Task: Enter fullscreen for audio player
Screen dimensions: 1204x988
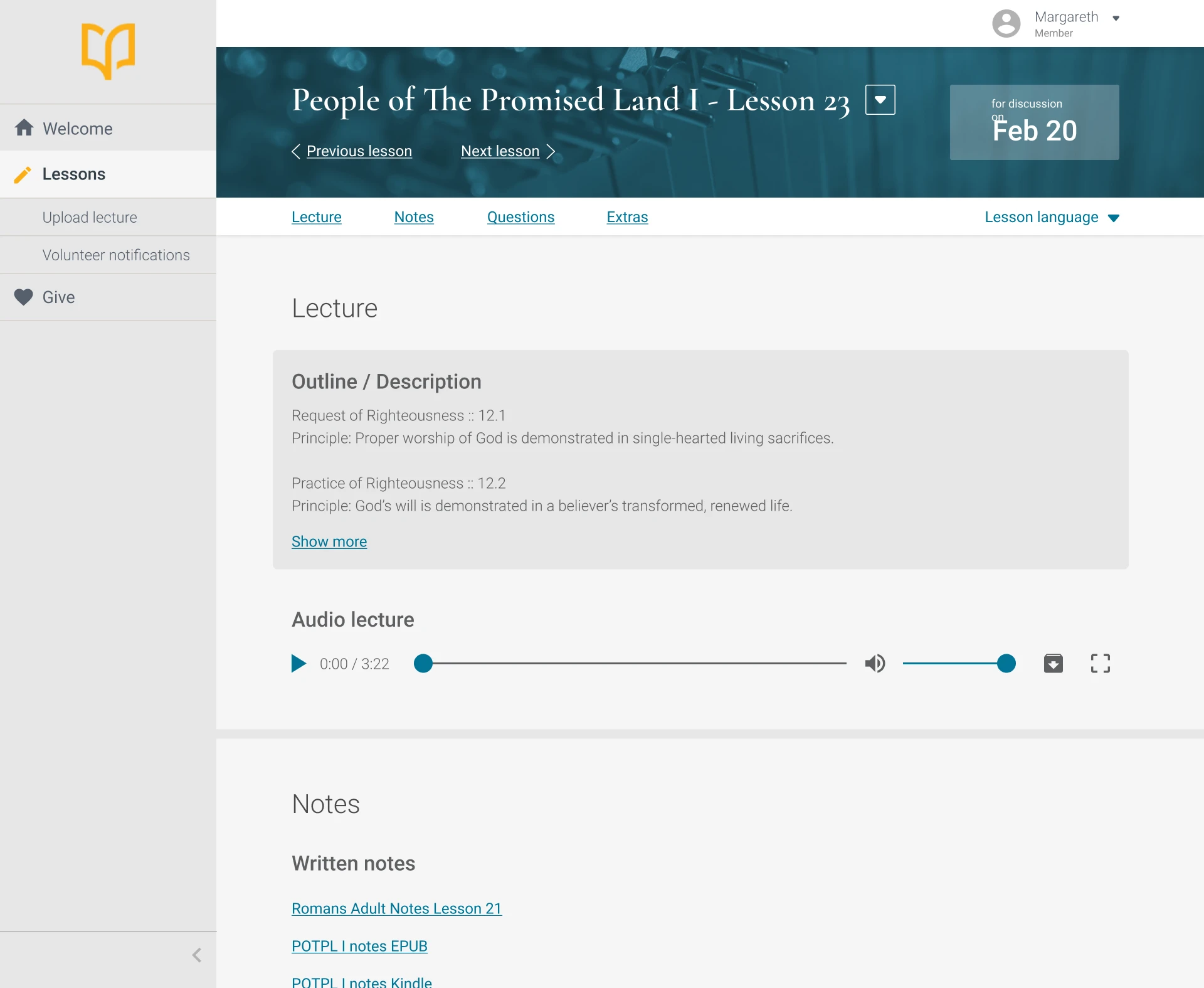Action: click(1100, 664)
